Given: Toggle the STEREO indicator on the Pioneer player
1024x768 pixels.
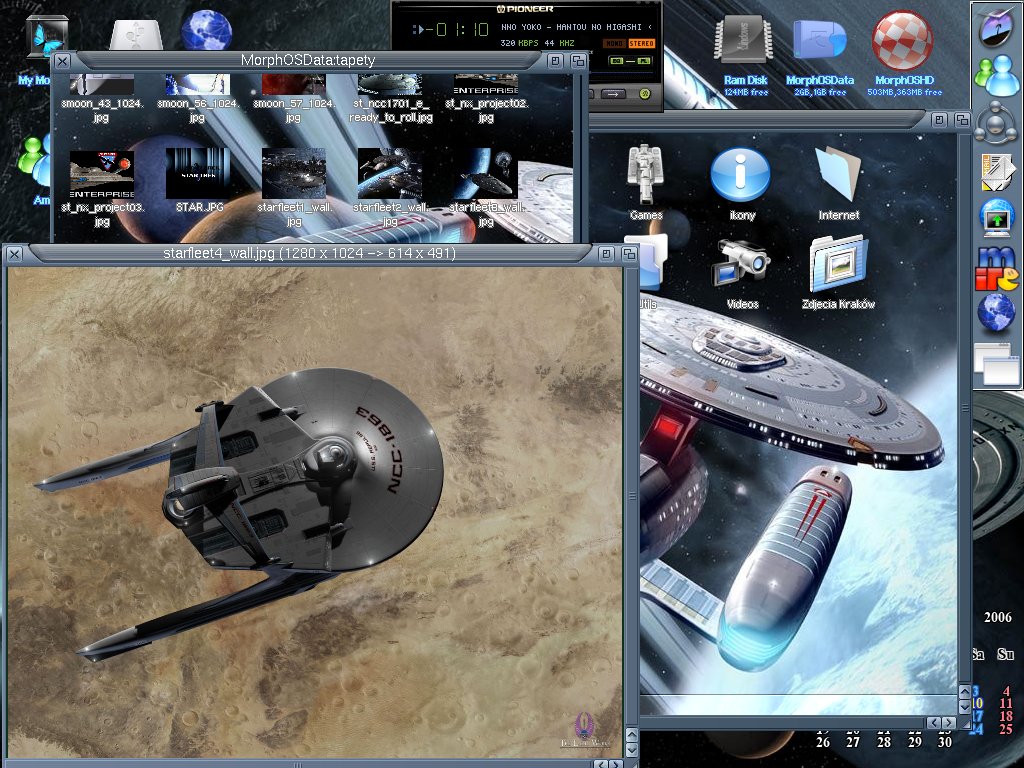Looking at the screenshot, I should point(641,43).
